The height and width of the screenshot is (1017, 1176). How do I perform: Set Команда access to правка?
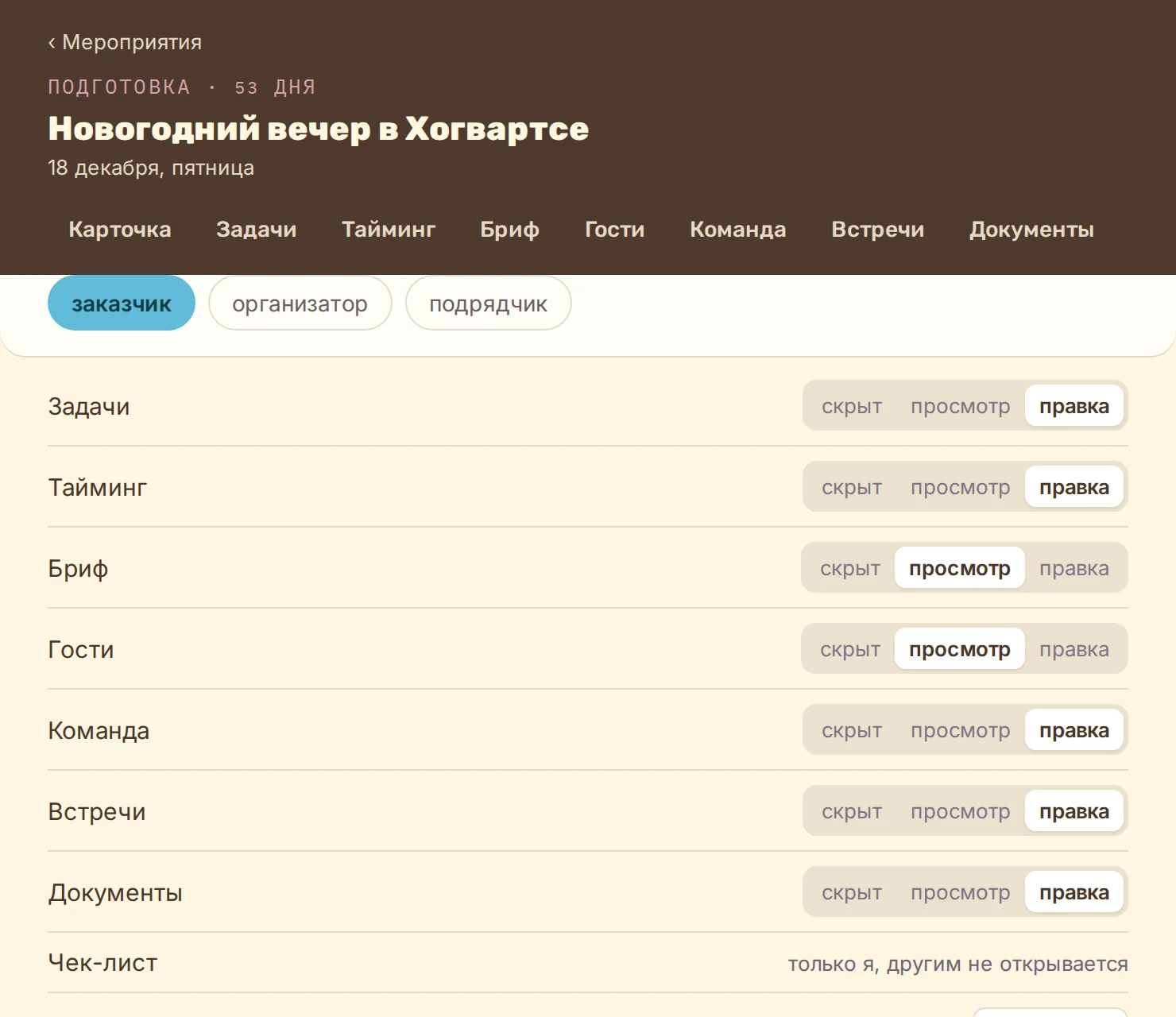[x=1074, y=730]
